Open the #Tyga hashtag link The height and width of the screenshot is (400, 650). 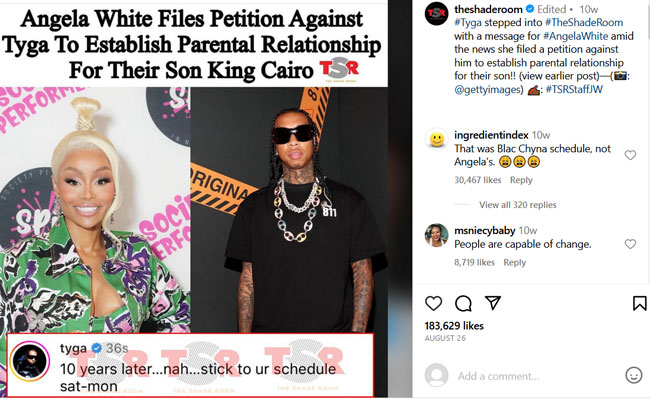468,22
